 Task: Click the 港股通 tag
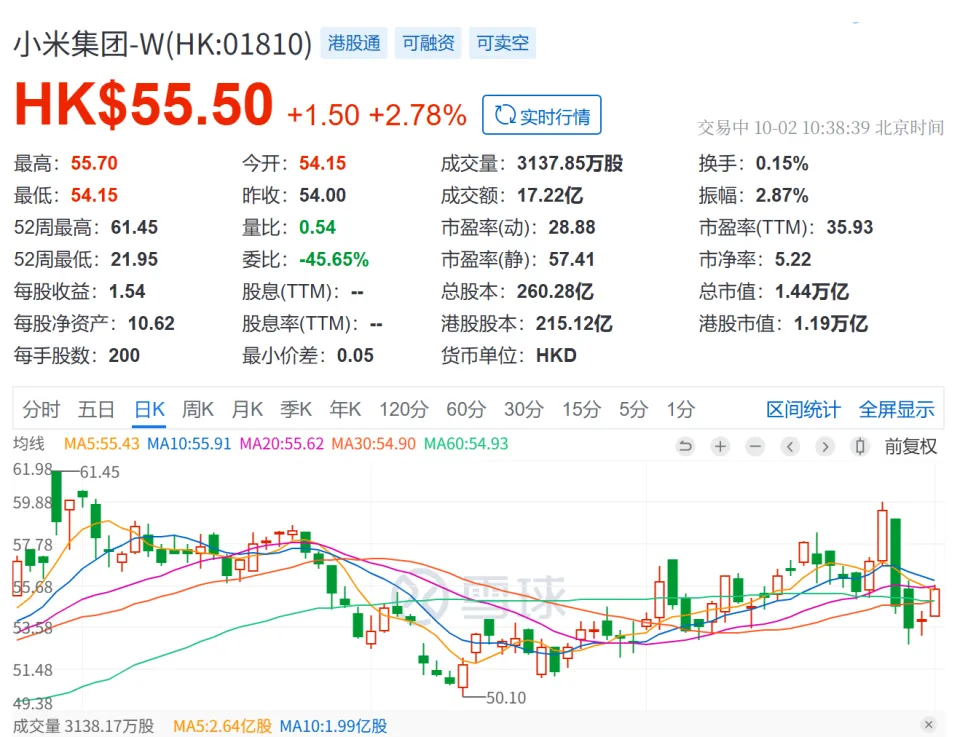[354, 44]
